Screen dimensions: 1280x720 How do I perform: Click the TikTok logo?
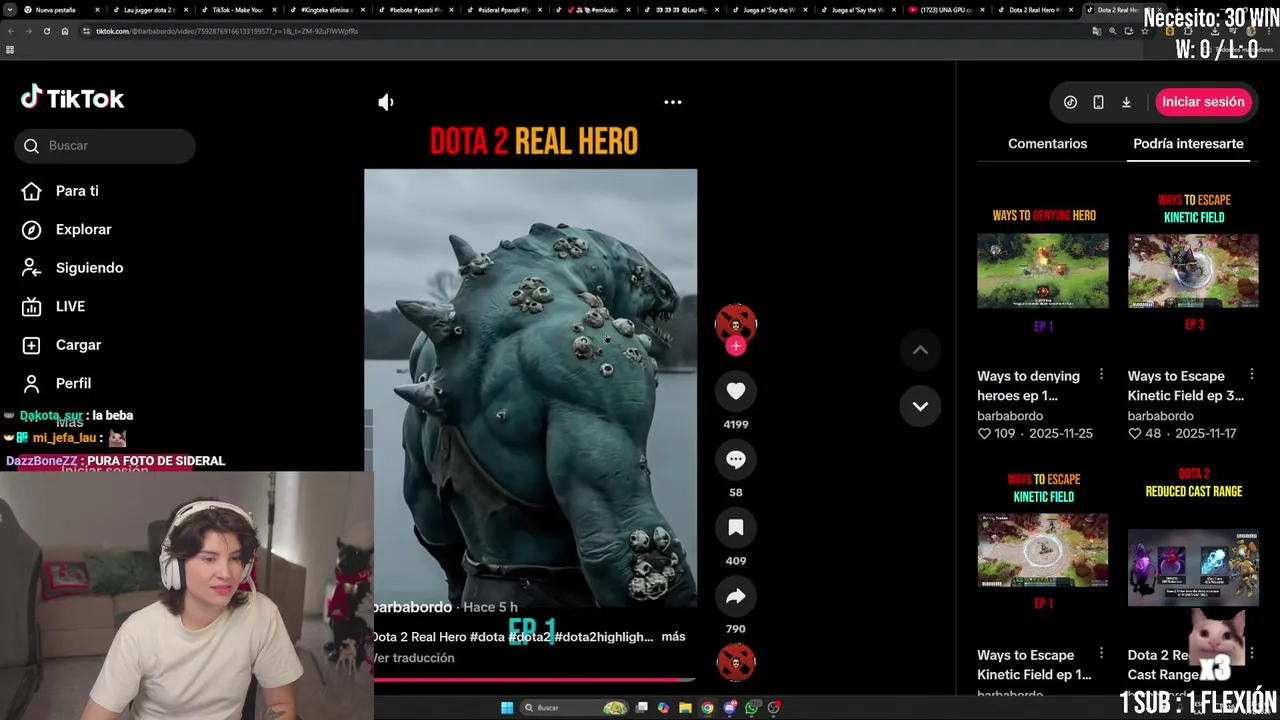pyautogui.click(x=73, y=98)
